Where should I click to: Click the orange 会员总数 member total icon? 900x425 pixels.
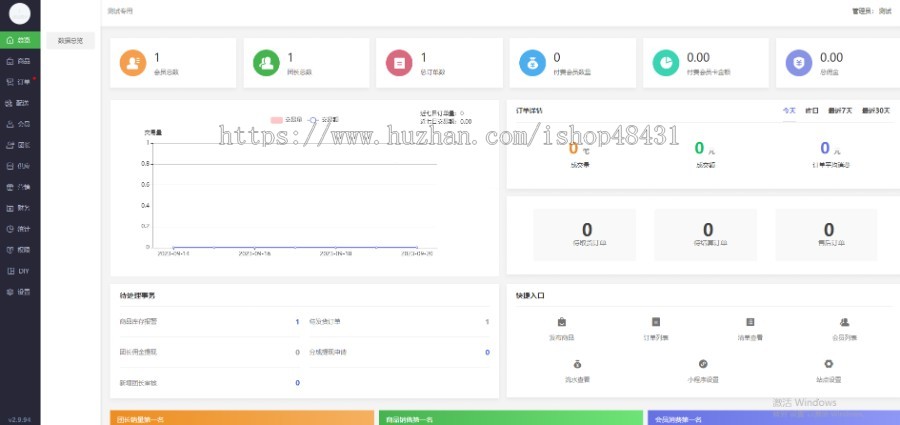[x=133, y=63]
